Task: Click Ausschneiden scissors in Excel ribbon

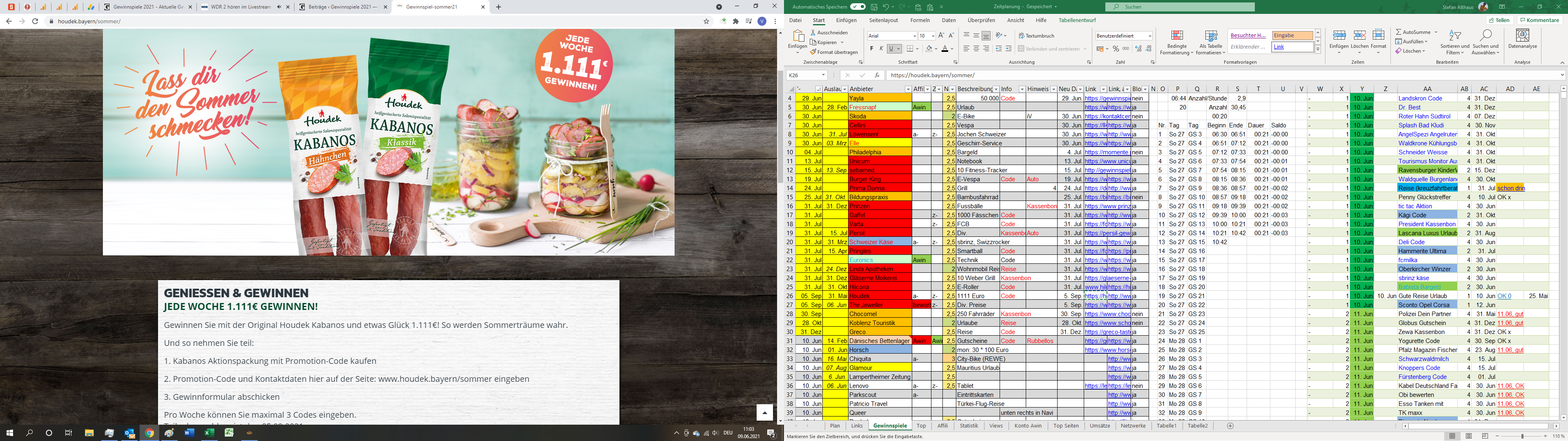Action: (x=829, y=32)
